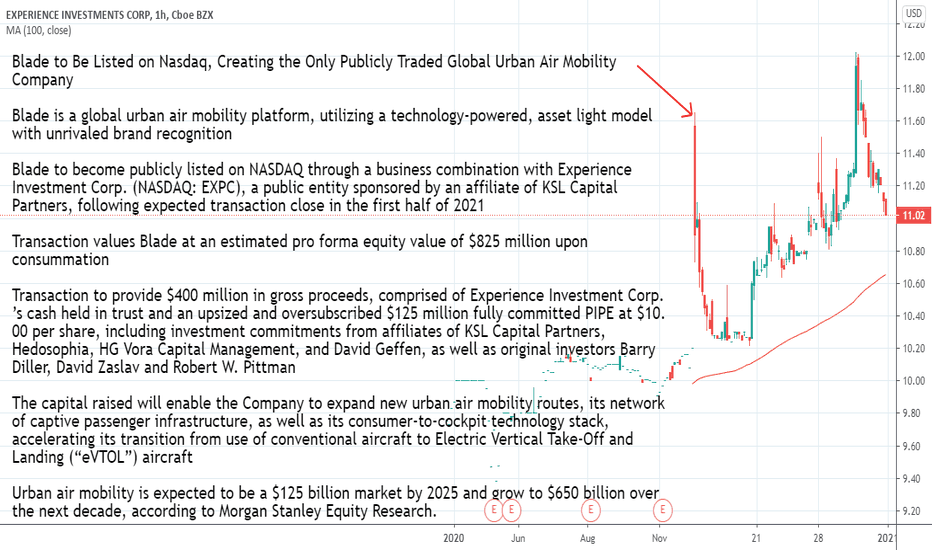This screenshot has width=932, height=550.
Task: Click the 11.20 price axis label
Action: click(914, 186)
